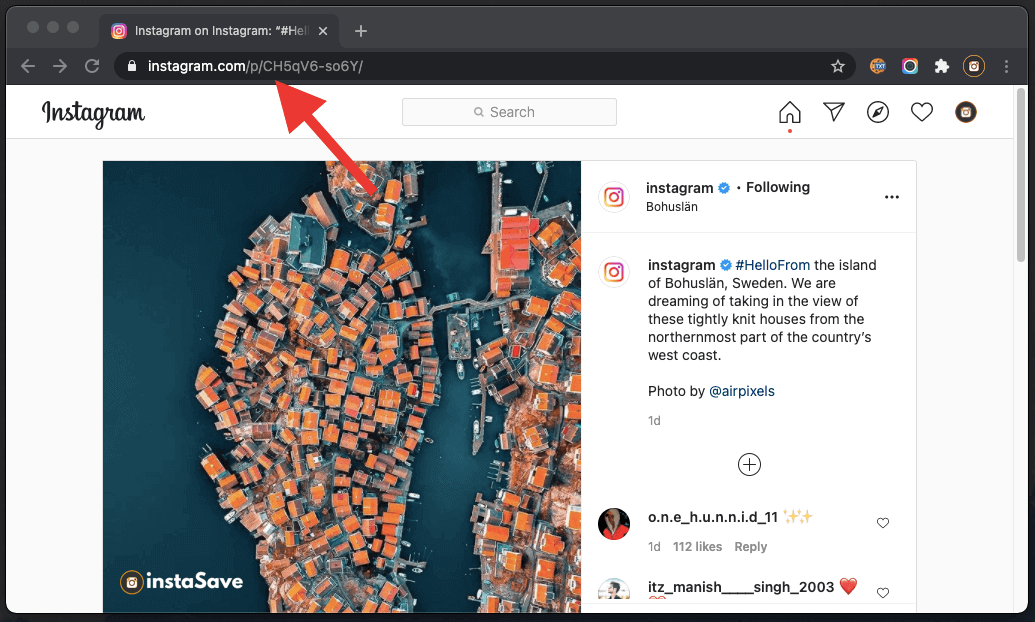This screenshot has width=1035, height=622.
Task: Open the browser's three-dot menu
Action: coord(1006,65)
